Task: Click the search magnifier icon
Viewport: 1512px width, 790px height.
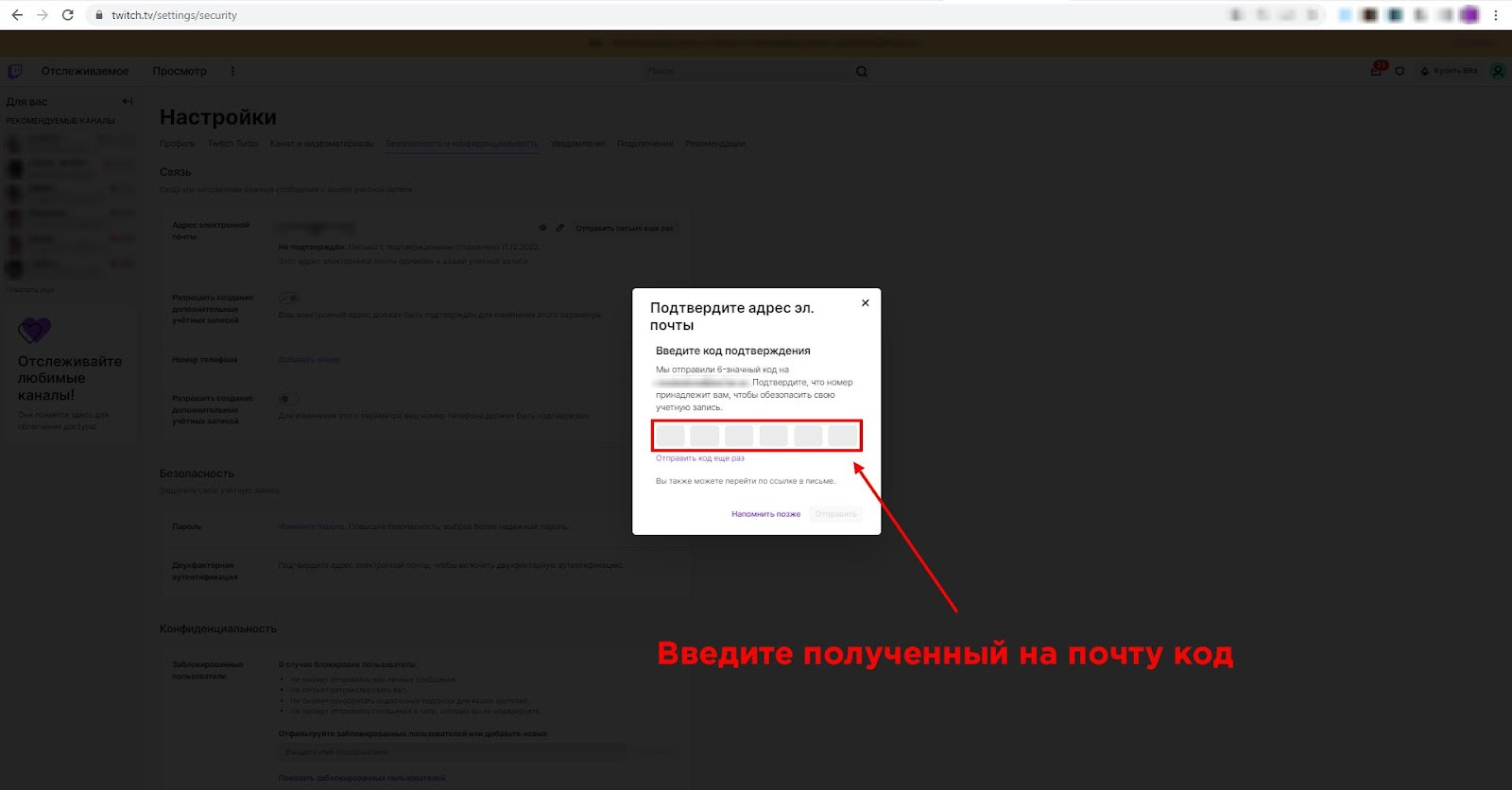Action: pyautogui.click(x=861, y=71)
